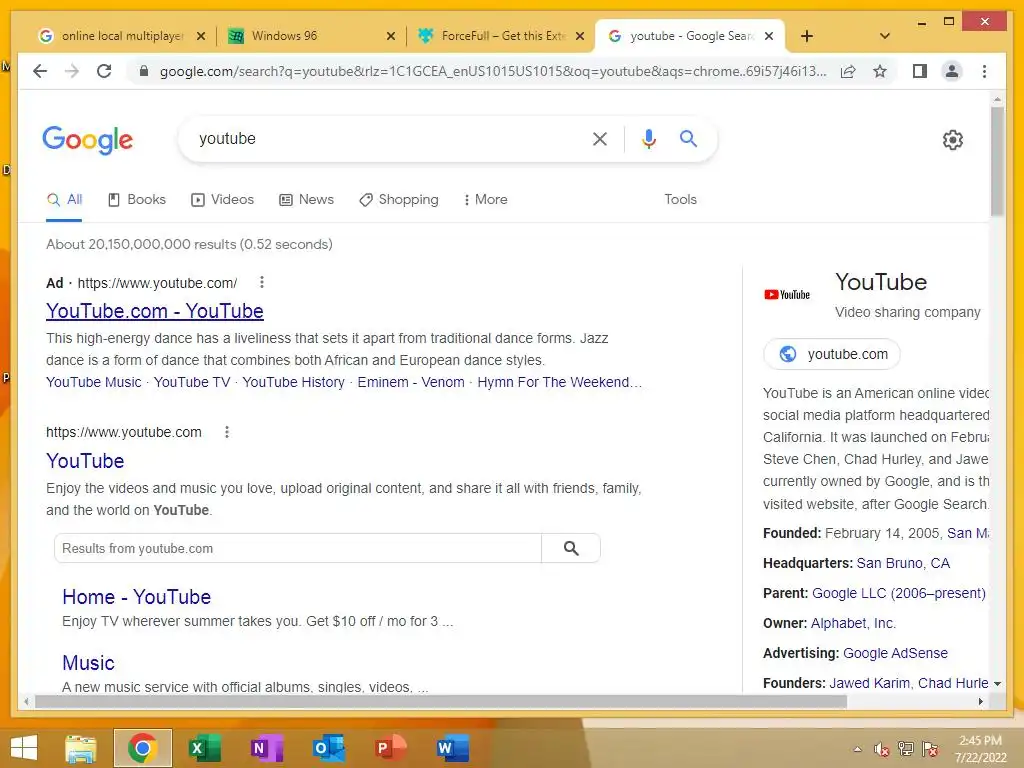
Task: Launch Excel from the taskbar
Action: [x=204, y=748]
